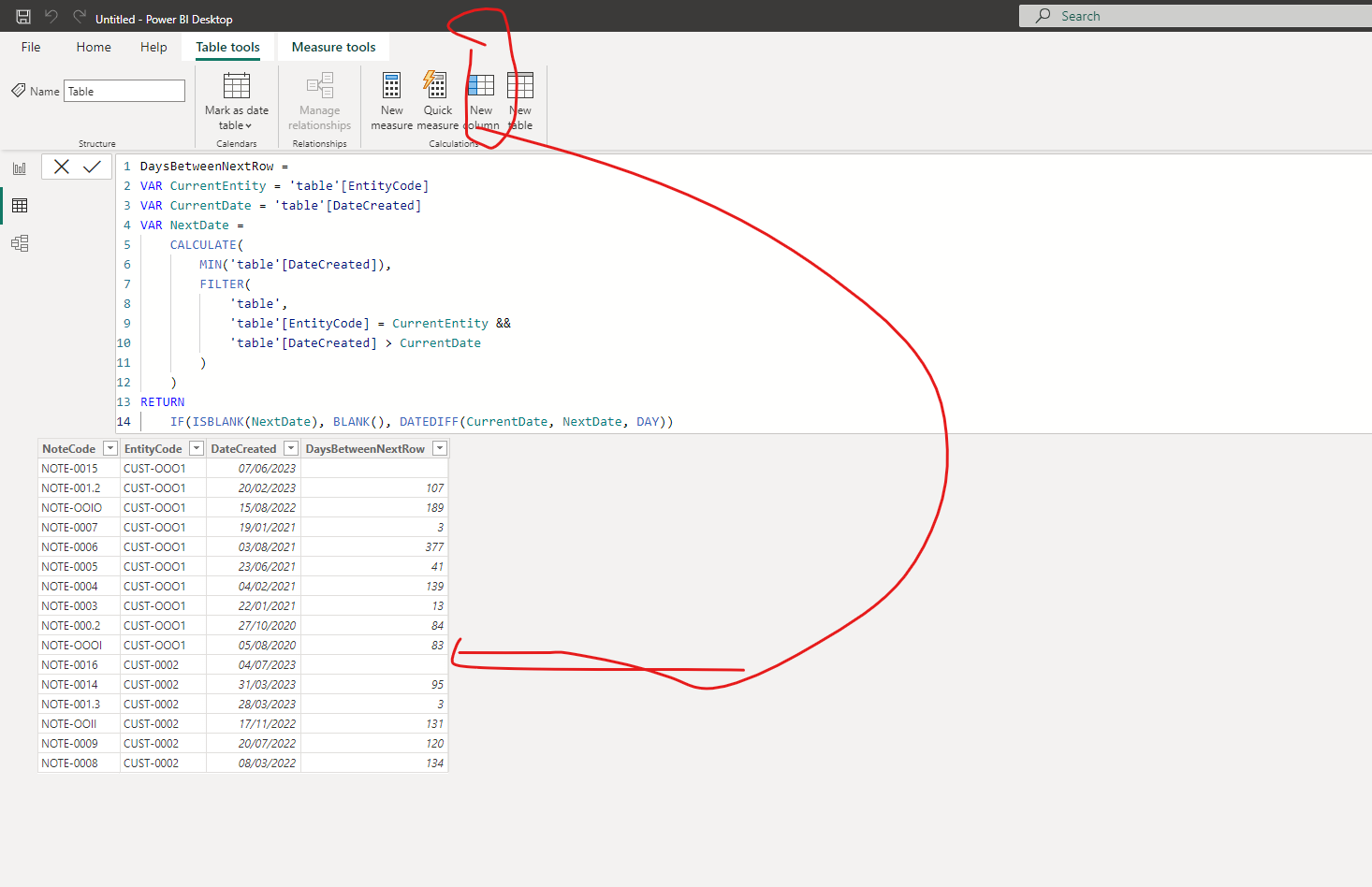1372x887 pixels.
Task: Click the search magnifier icon
Action: (x=1043, y=16)
